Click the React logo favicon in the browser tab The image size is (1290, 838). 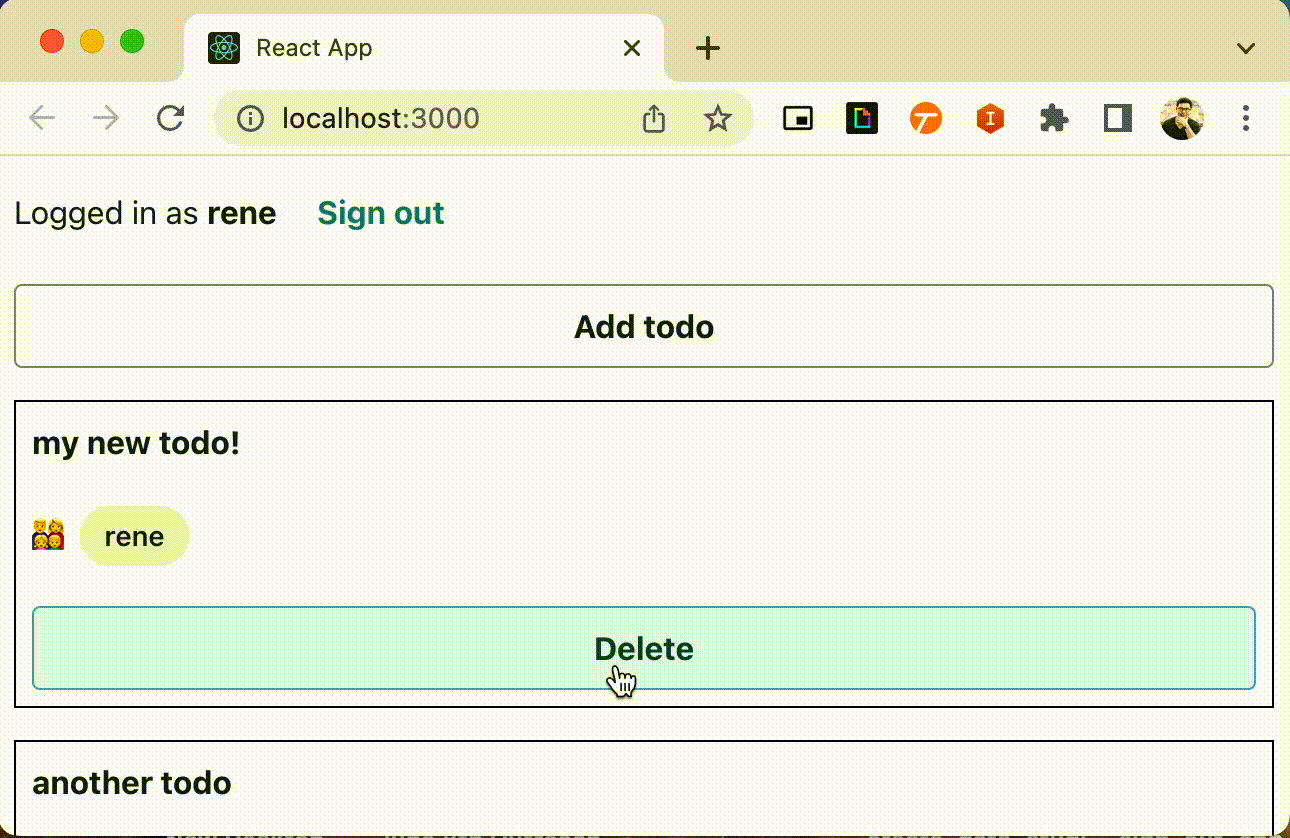(225, 47)
